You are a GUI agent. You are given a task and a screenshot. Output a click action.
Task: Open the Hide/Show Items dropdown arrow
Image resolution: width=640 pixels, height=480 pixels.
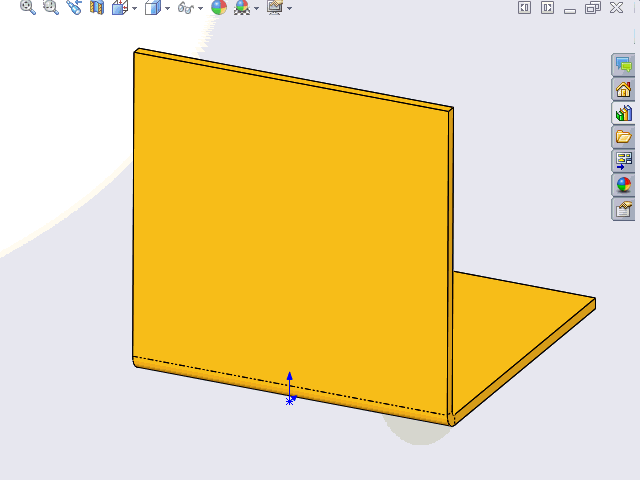(200, 8)
